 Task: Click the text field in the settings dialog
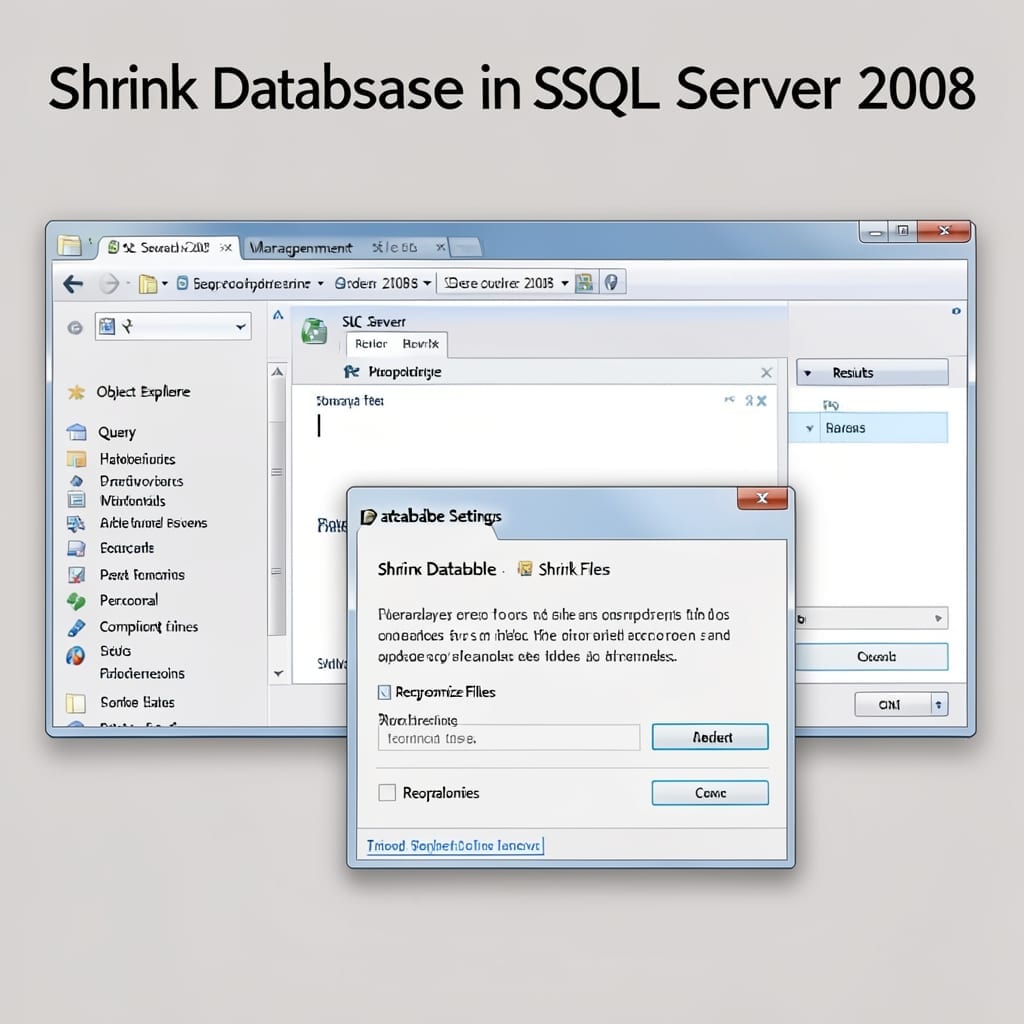pos(509,738)
